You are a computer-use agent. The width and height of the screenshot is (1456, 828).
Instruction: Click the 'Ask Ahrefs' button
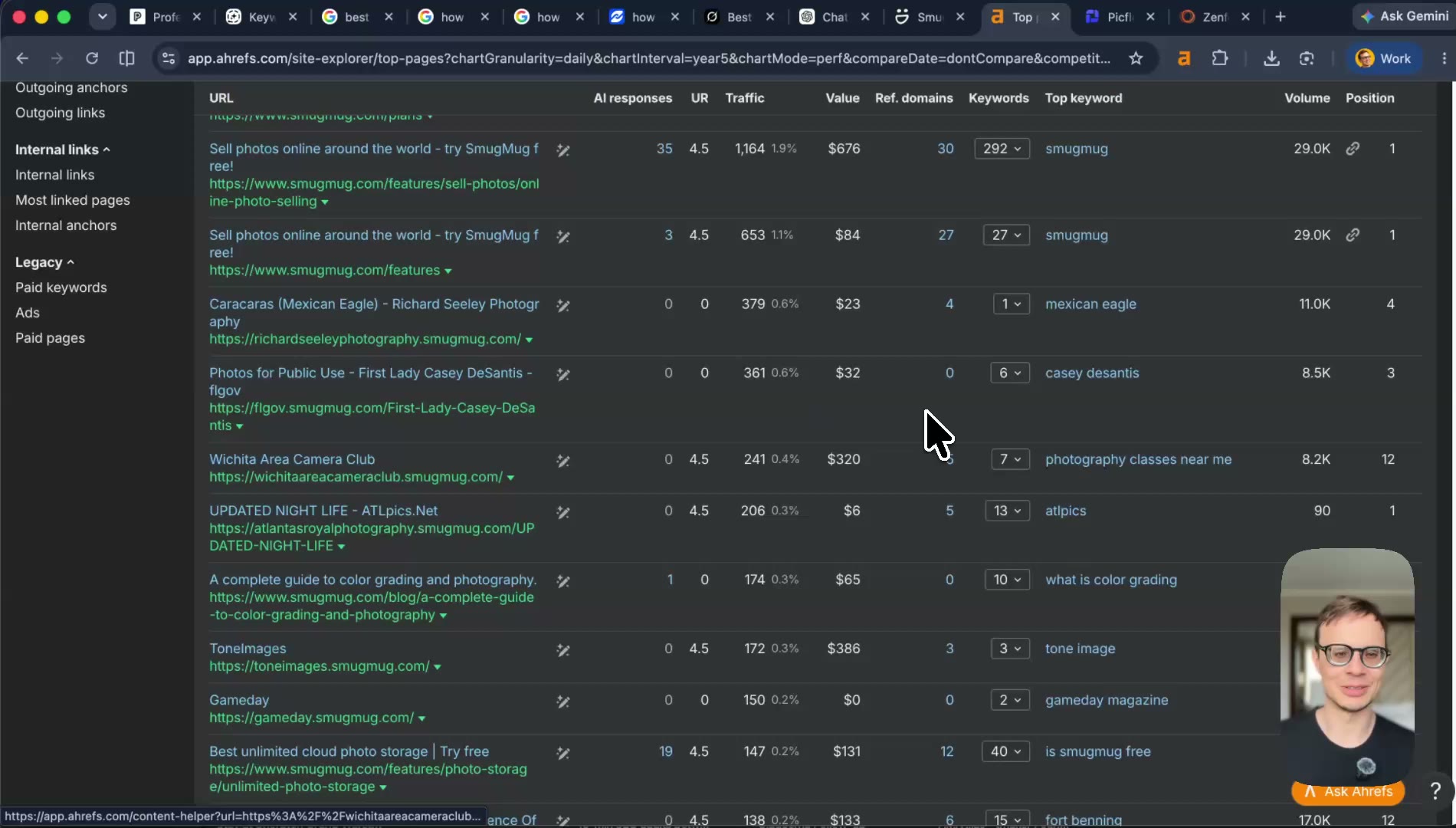1348,792
